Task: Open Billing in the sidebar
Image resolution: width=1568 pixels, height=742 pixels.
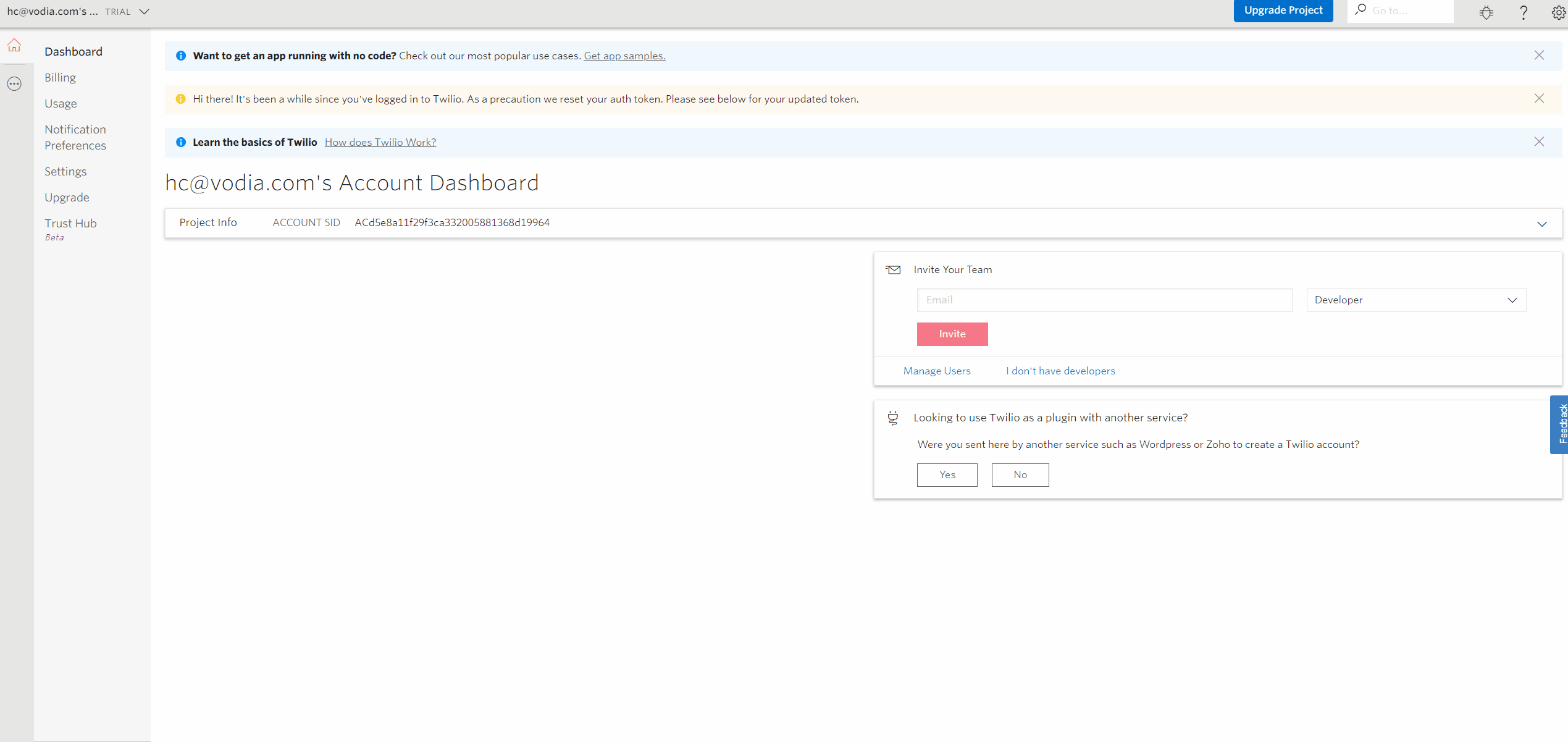Action: point(60,77)
